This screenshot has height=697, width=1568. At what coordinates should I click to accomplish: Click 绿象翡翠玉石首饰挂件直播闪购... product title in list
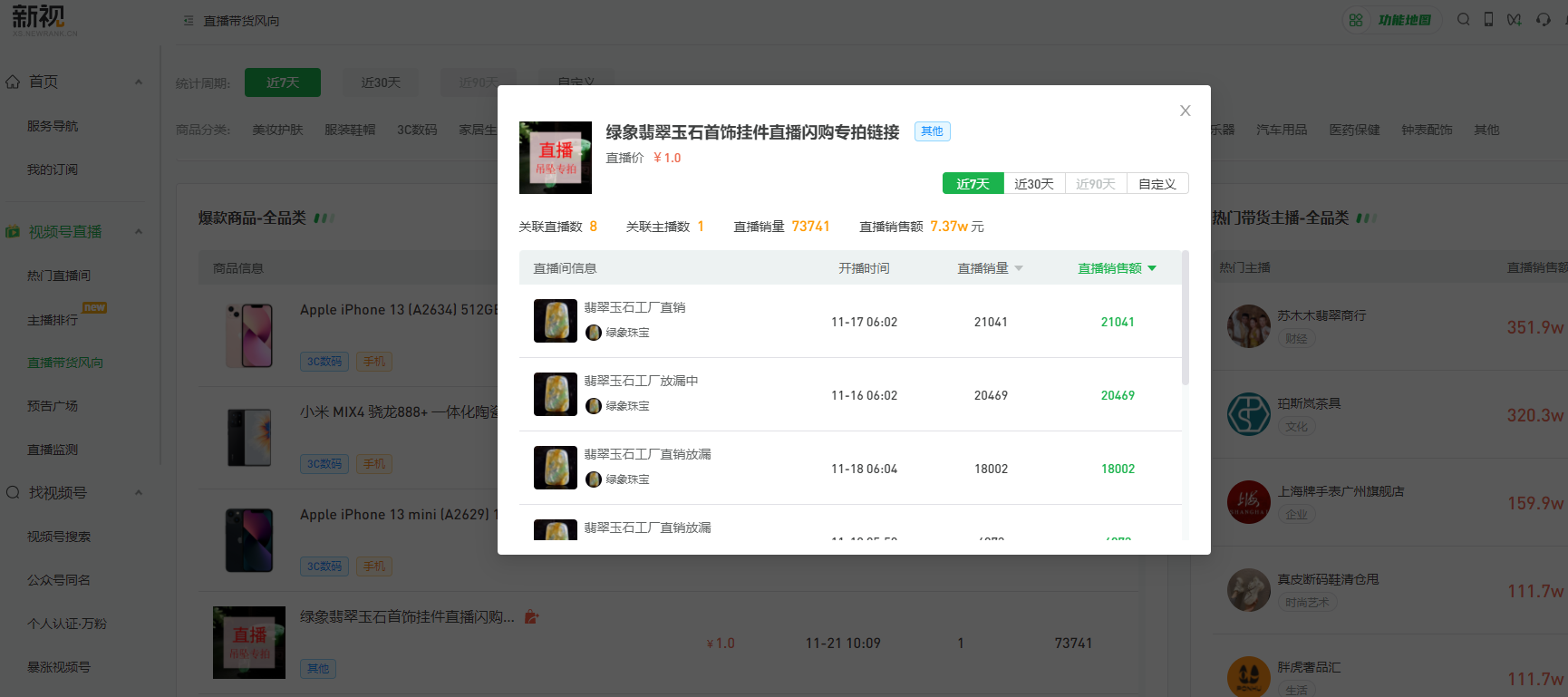point(407,617)
